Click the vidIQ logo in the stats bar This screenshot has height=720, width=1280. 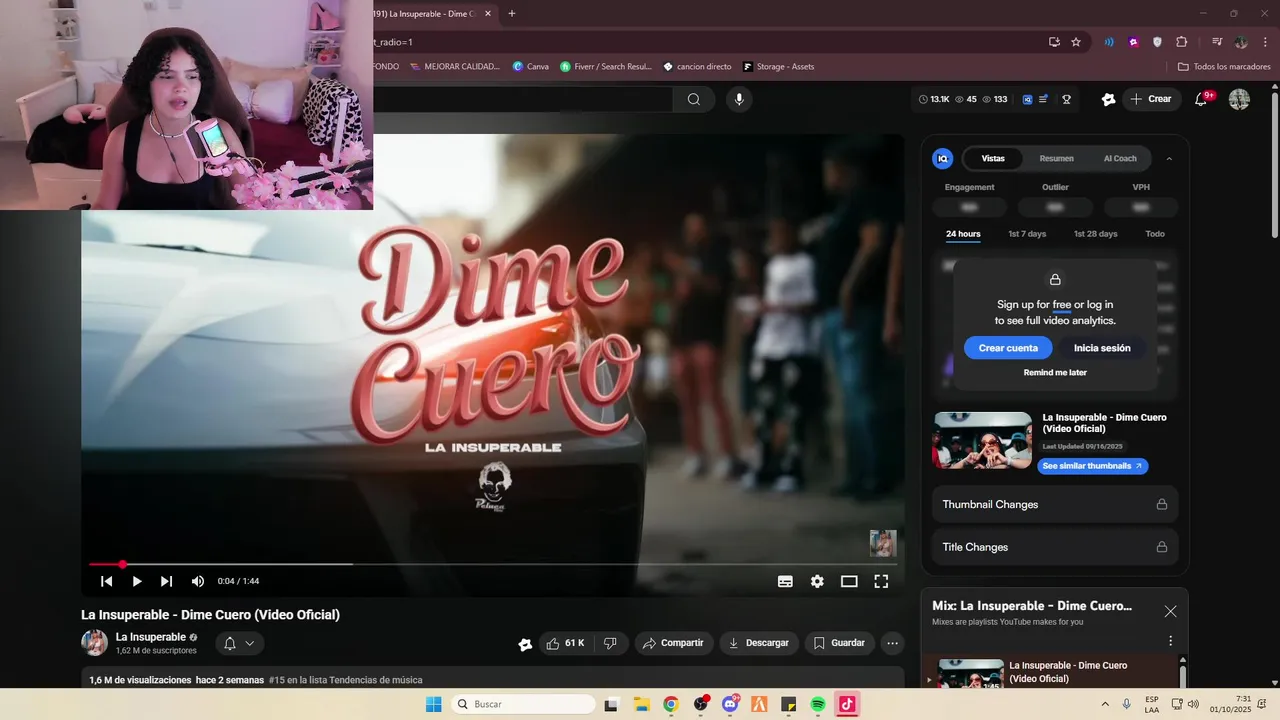tap(1027, 99)
